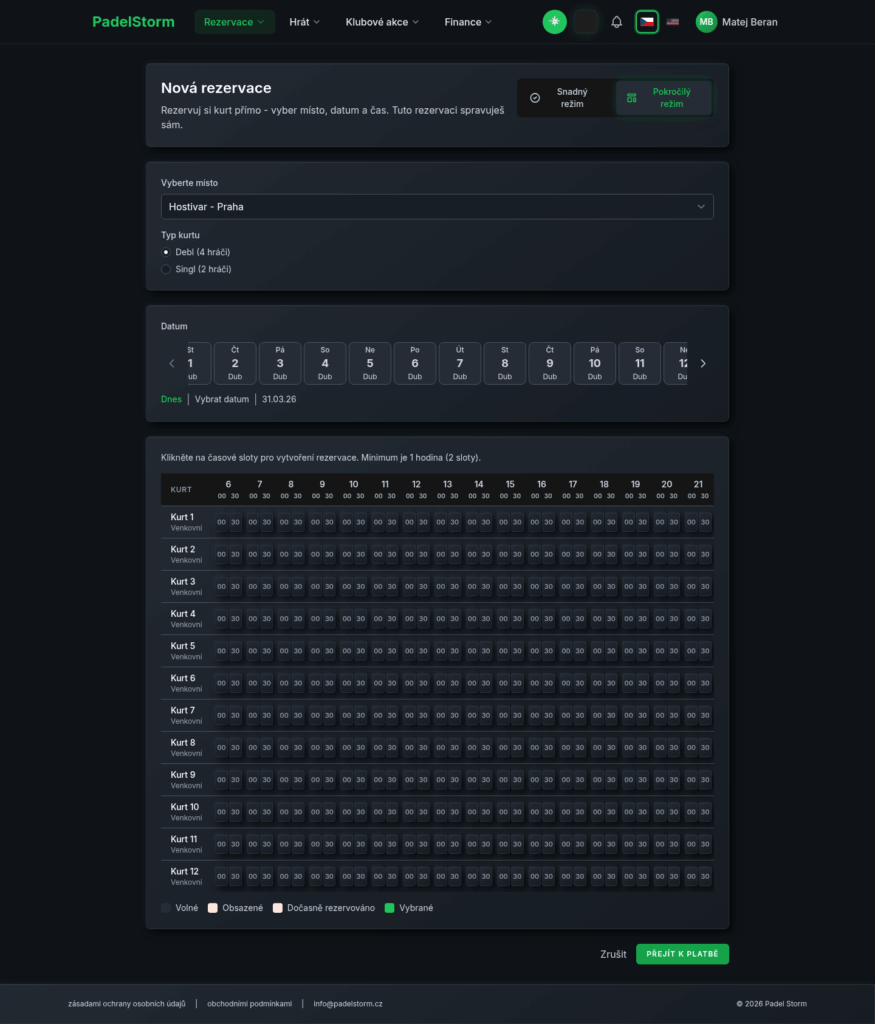The width and height of the screenshot is (875, 1024).
Task: Click the Matej Beran user name
Action: coord(750,22)
